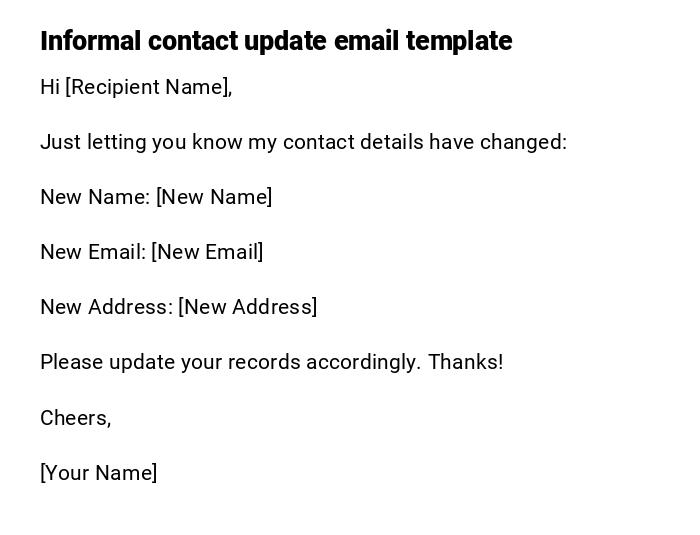Viewport: 700px width, 535px height.
Task: Click the '[Recipient Name]' placeholder in the greeting
Action: pos(148,87)
